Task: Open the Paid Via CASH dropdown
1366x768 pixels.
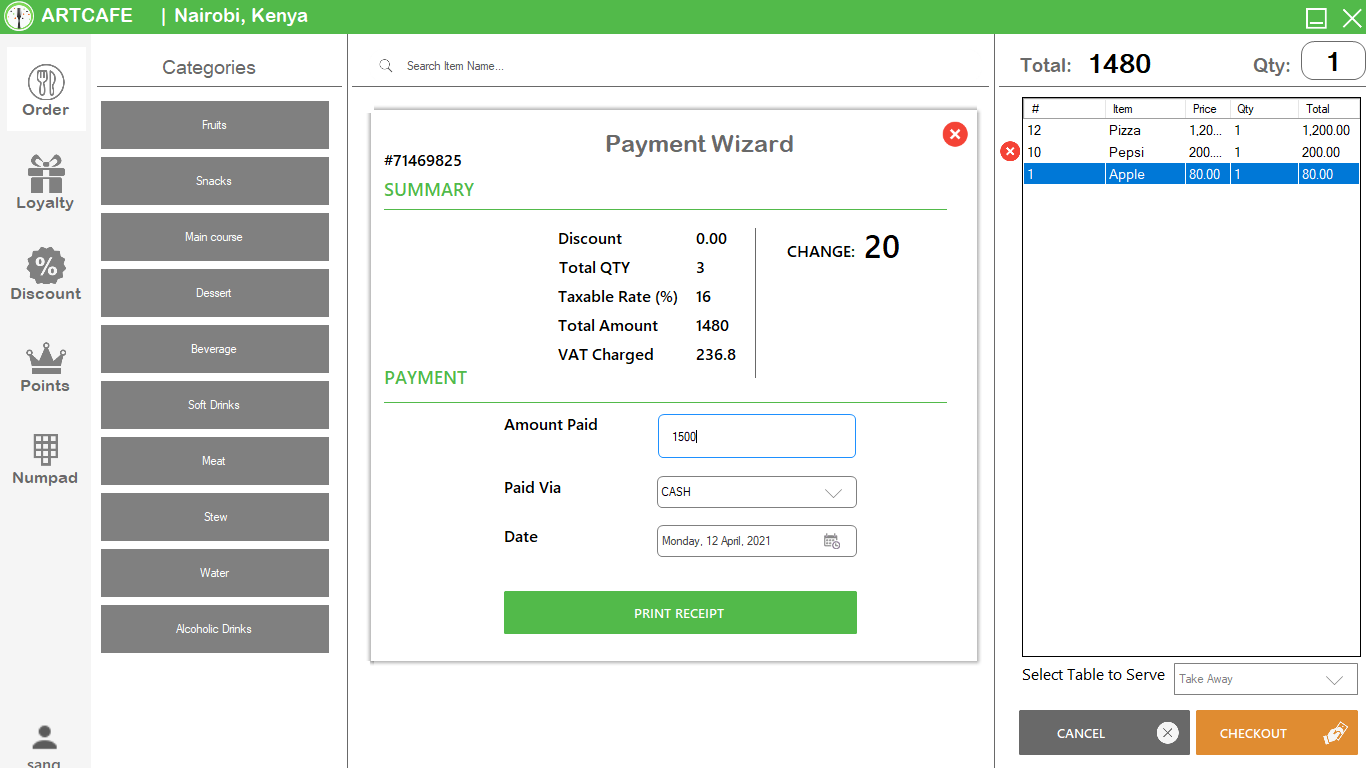Action: point(756,492)
